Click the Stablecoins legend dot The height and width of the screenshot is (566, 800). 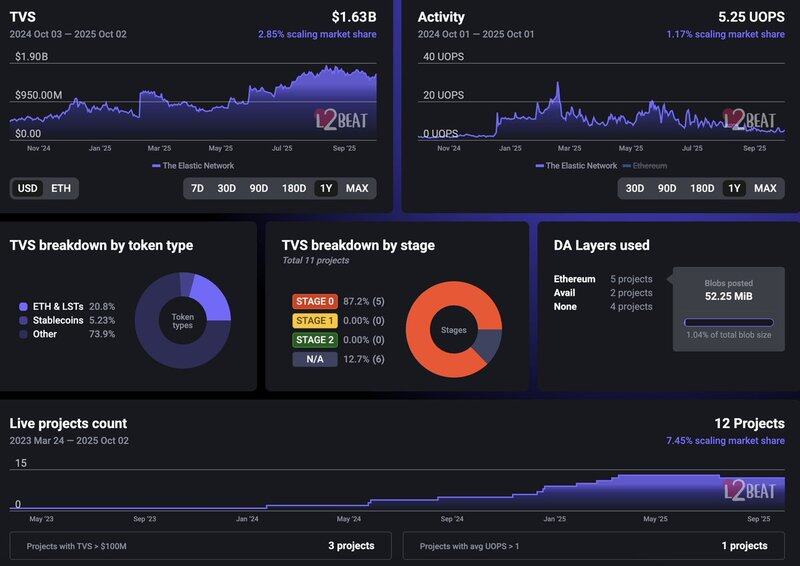tap(24, 320)
